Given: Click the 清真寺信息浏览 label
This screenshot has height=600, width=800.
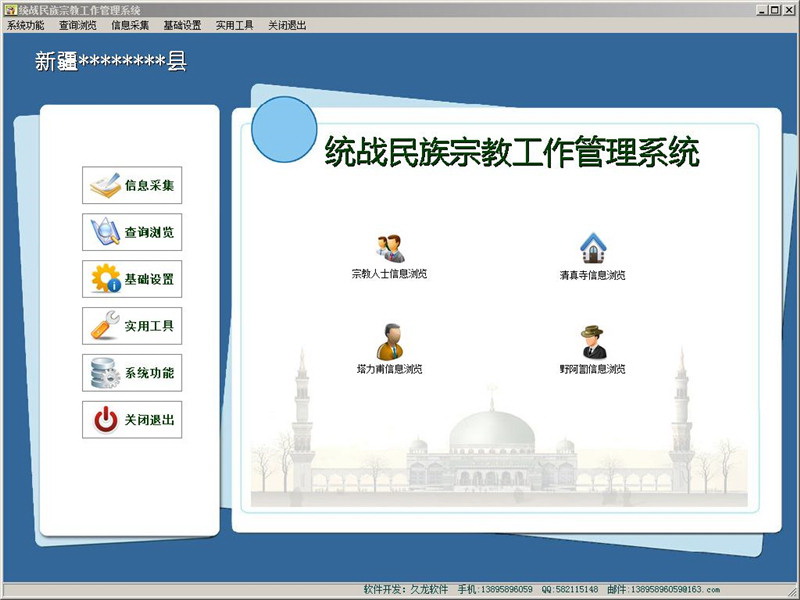Looking at the screenshot, I should [592, 276].
